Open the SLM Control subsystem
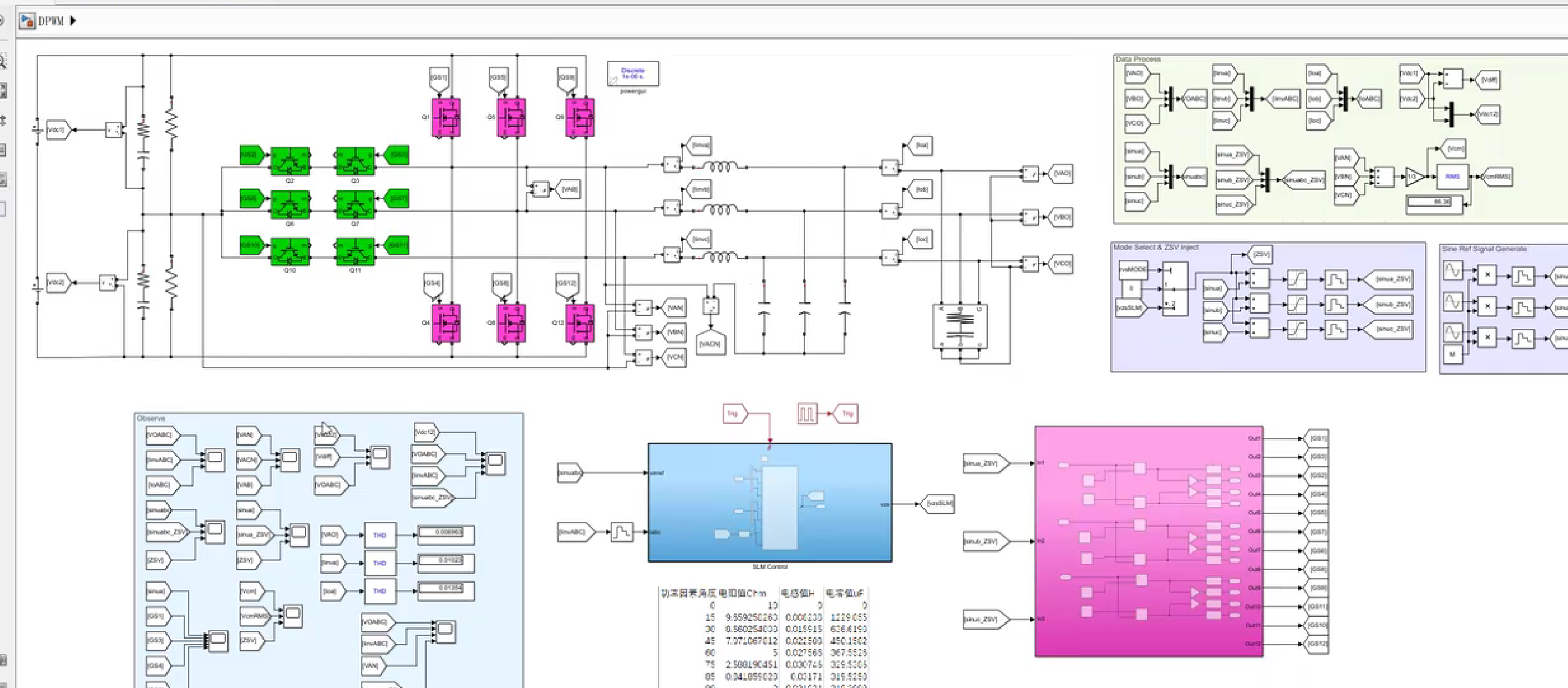Viewport: 1568px width, 688px height. [x=770, y=502]
